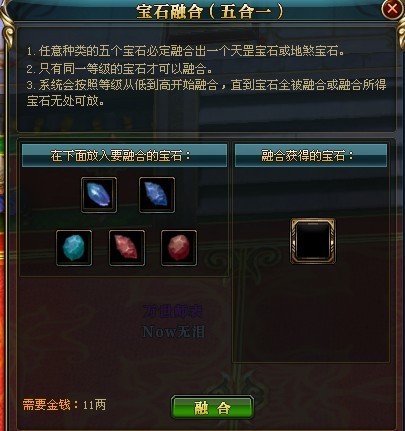Click the 需要金钱 11两 cost label

point(64,405)
